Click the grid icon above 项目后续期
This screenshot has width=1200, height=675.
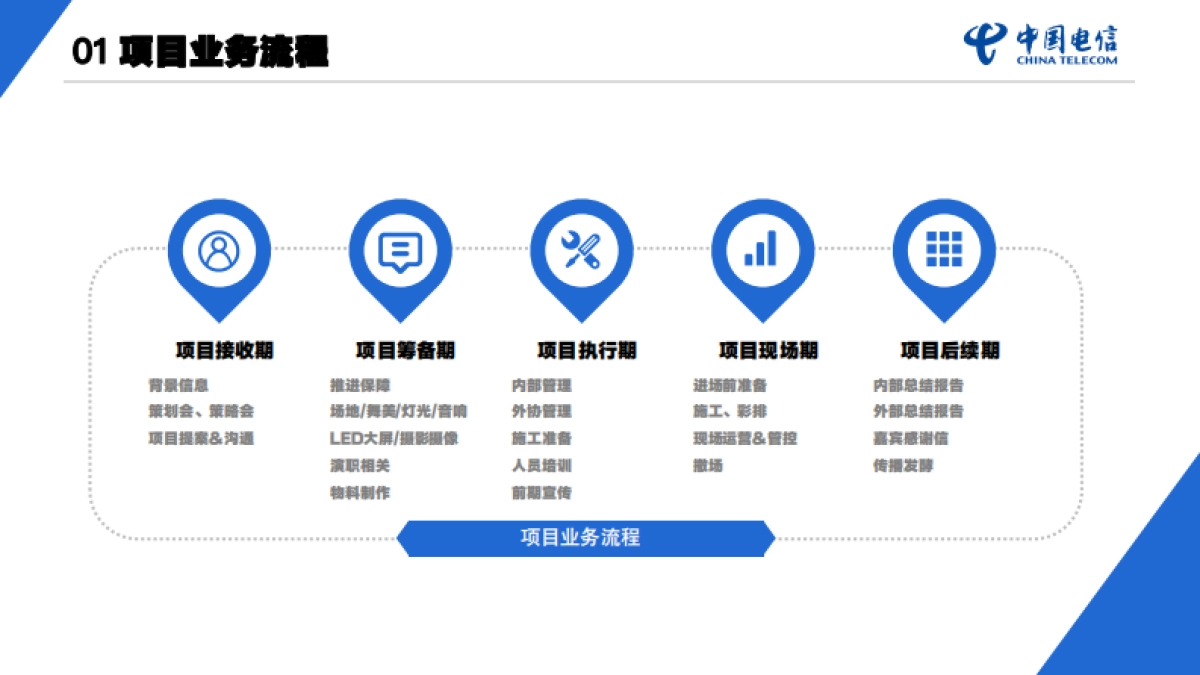tap(943, 249)
